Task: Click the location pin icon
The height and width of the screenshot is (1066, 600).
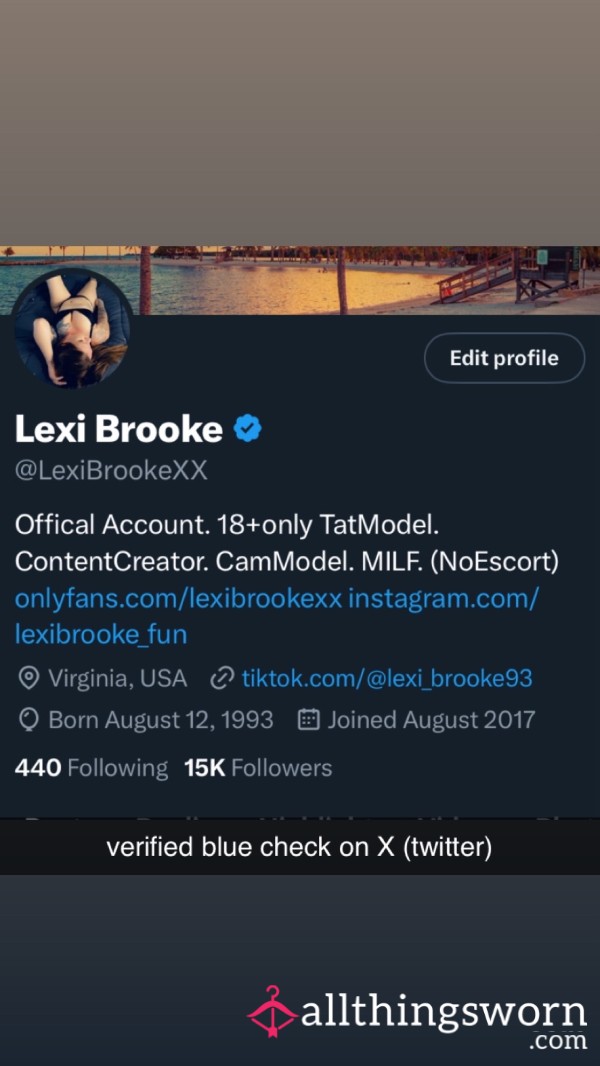Action: 28,678
